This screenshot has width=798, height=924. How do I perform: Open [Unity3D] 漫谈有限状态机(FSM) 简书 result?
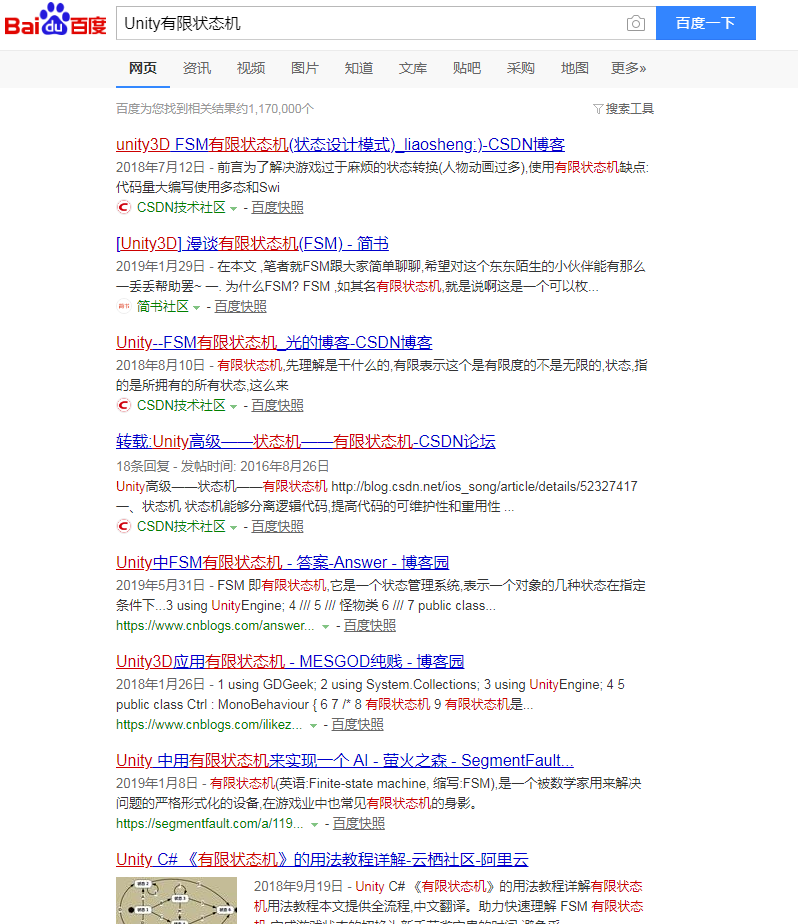[x=252, y=243]
